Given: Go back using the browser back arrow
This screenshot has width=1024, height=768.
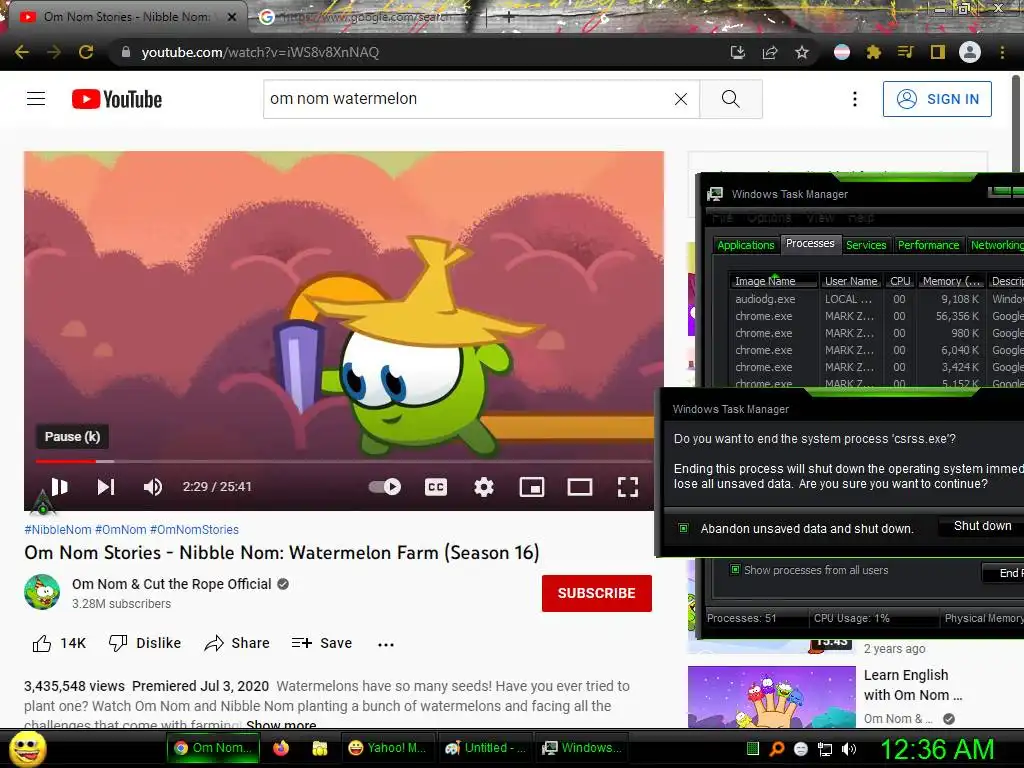Looking at the screenshot, I should 22,52.
